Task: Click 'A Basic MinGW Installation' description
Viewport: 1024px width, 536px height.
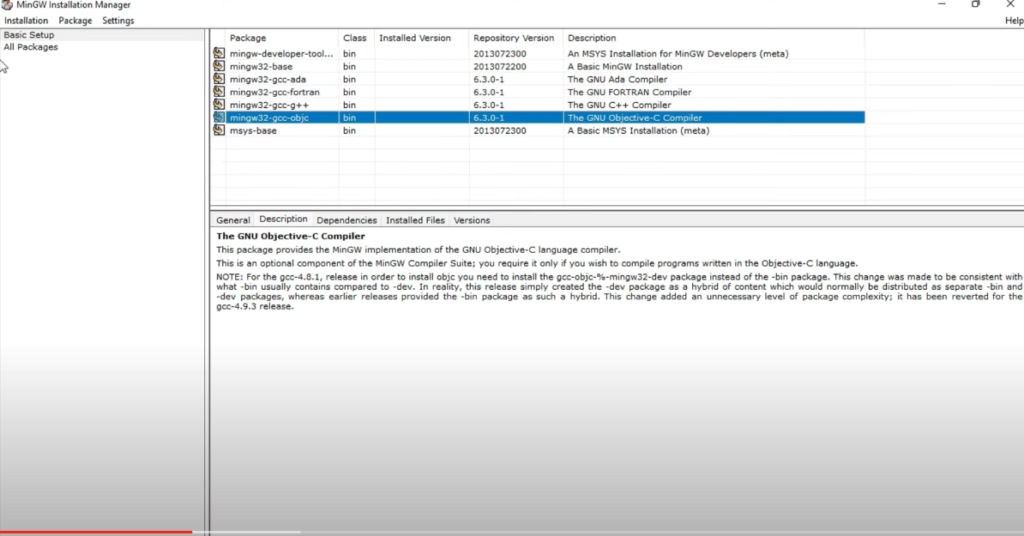Action: coord(625,67)
